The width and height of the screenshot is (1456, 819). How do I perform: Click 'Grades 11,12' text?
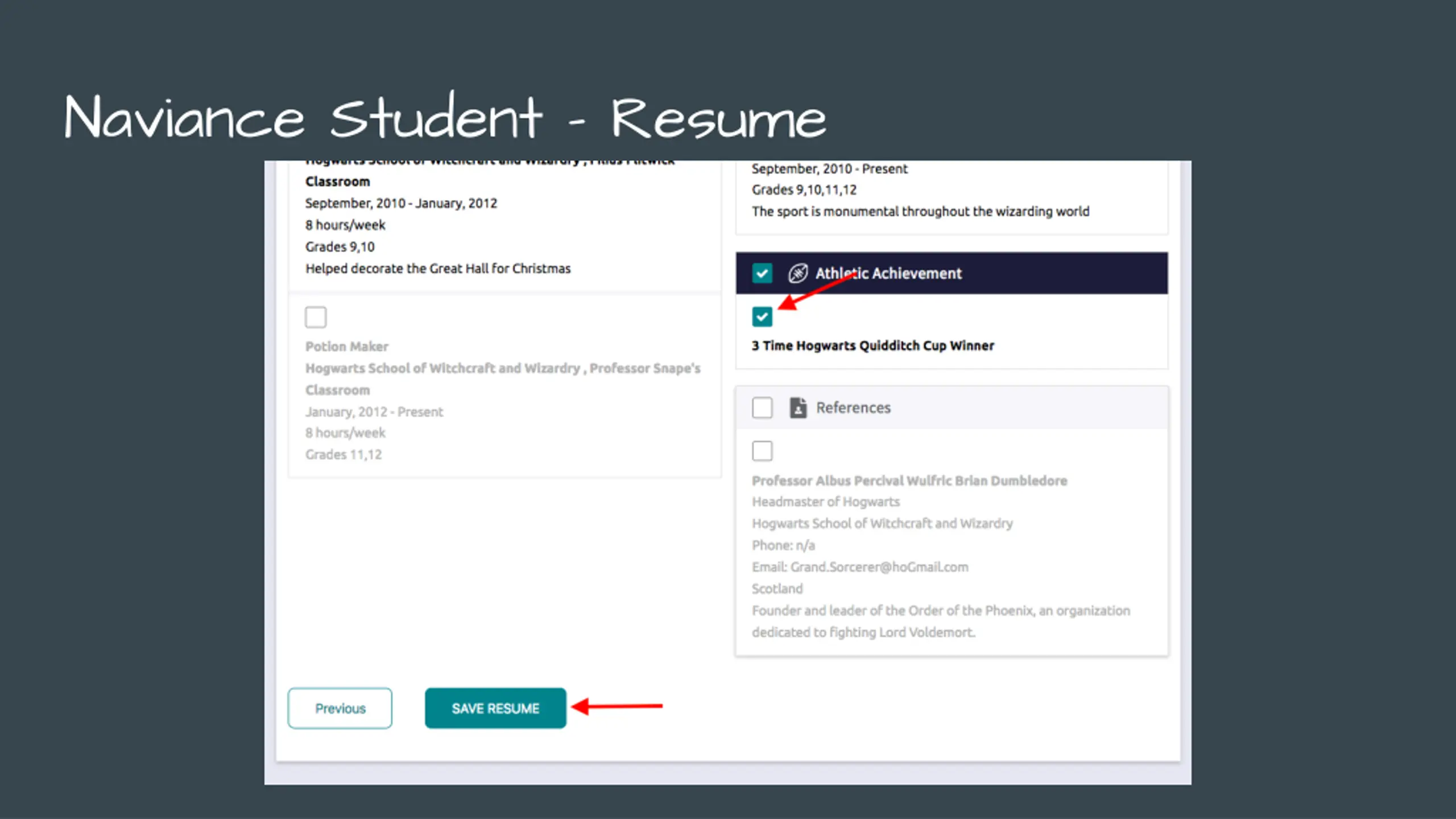coord(344,454)
